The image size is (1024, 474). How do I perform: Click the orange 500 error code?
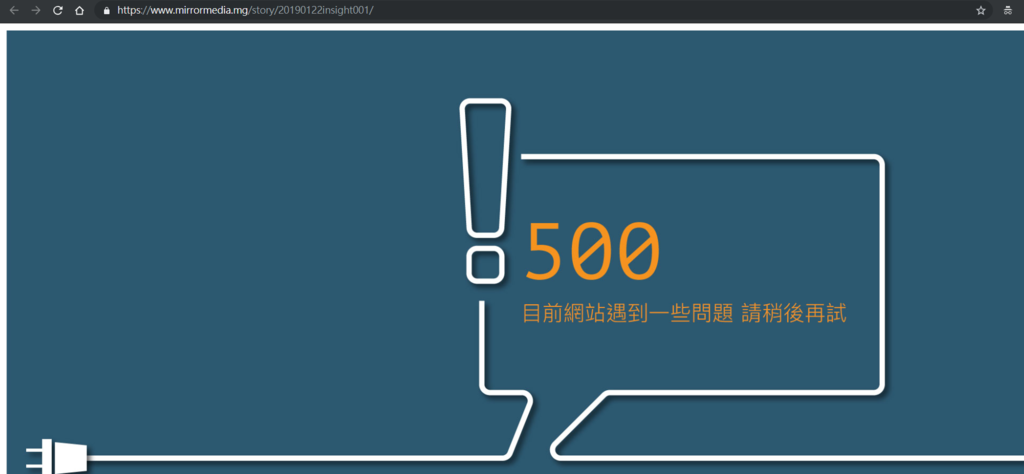pyautogui.click(x=593, y=251)
